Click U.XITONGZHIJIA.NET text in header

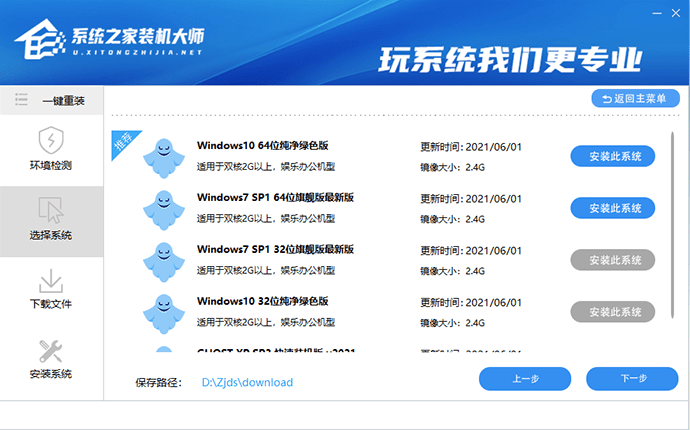(x=137, y=52)
